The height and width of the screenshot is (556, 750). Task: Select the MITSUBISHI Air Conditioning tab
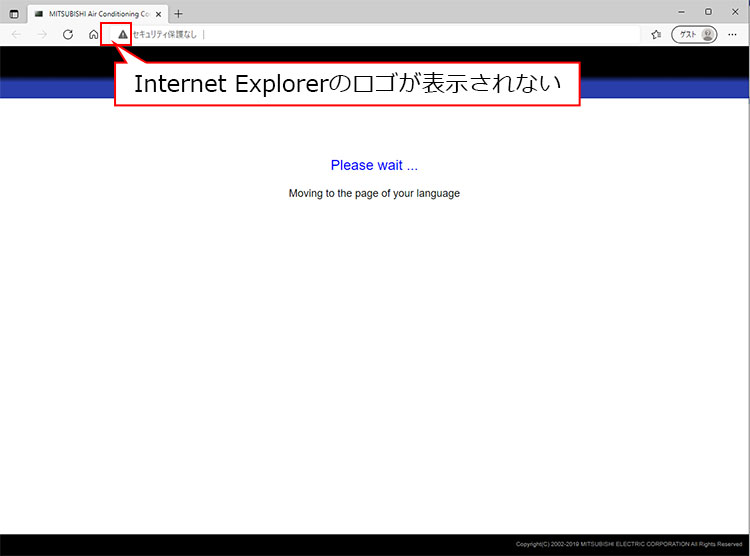pos(98,14)
